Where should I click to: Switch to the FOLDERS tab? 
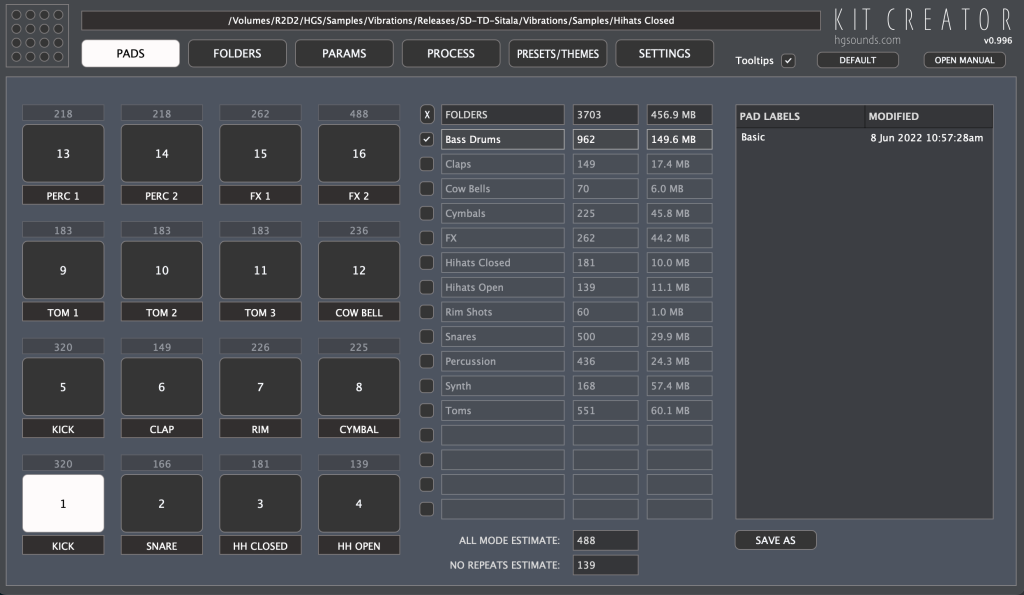point(237,53)
